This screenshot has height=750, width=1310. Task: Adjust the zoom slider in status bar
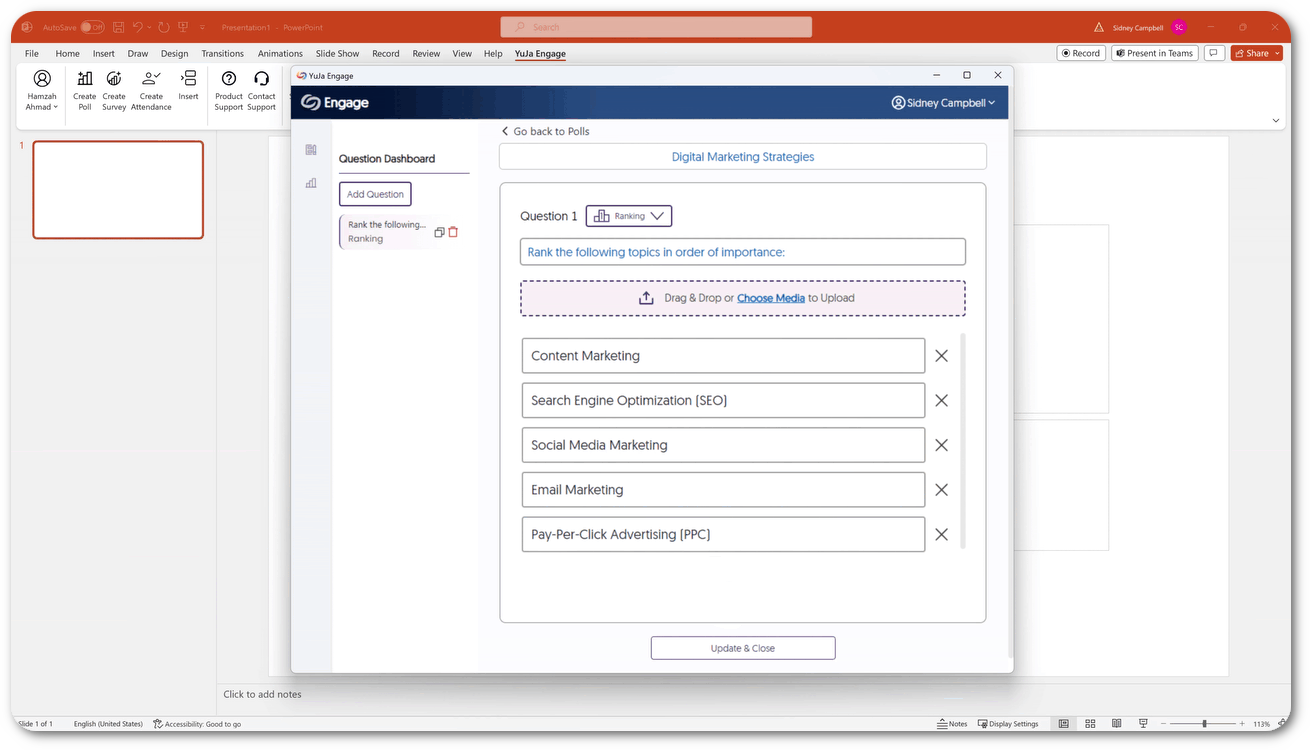coord(1204,724)
